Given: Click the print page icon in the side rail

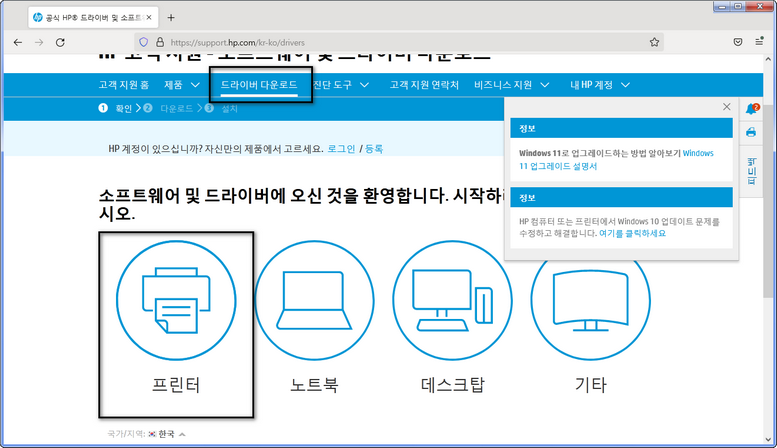Looking at the screenshot, I should tap(751, 132).
